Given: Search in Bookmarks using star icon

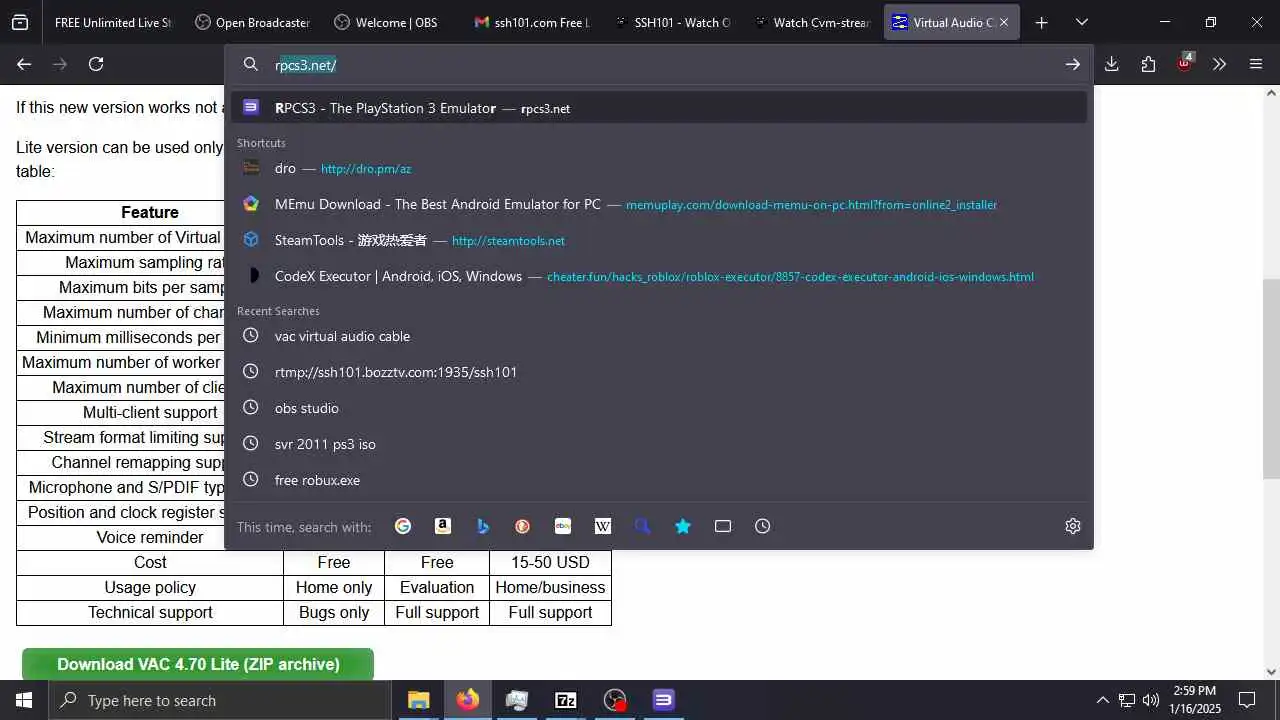Looking at the screenshot, I should click(683, 526).
